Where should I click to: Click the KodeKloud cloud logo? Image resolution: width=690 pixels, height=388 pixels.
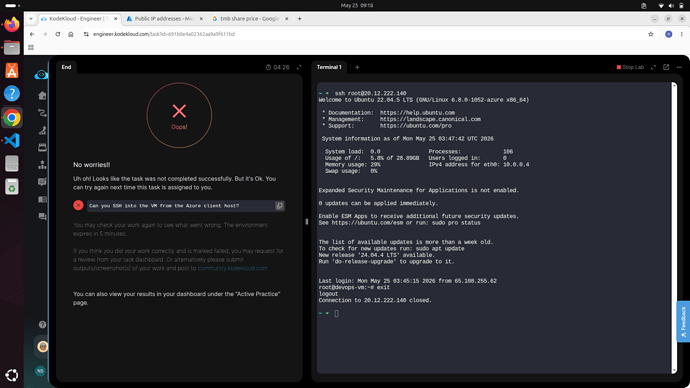[x=41, y=75]
